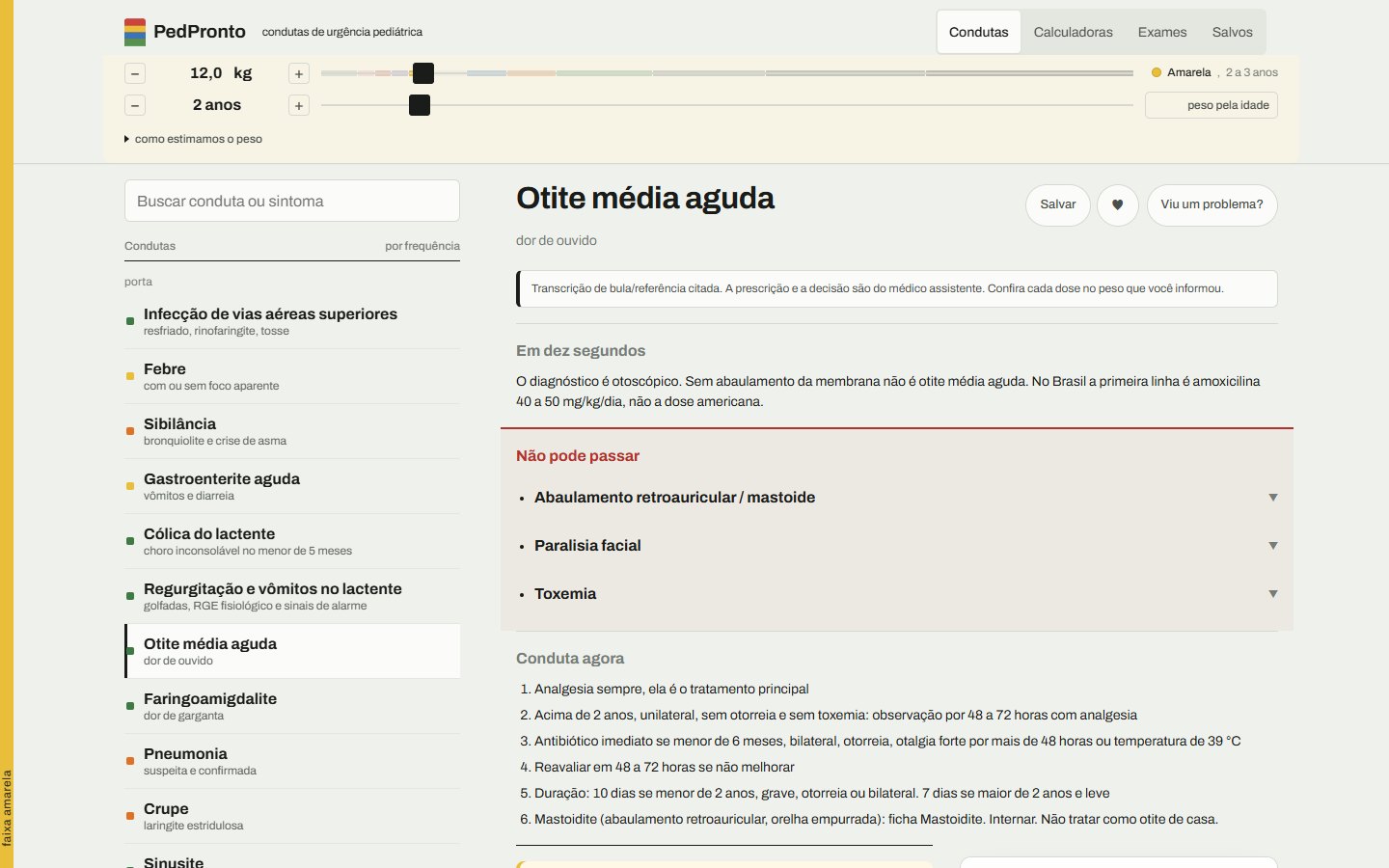Open the Pneumonia conduct entry
Viewport: 1389px width, 868px height.
pyautogui.click(x=292, y=761)
